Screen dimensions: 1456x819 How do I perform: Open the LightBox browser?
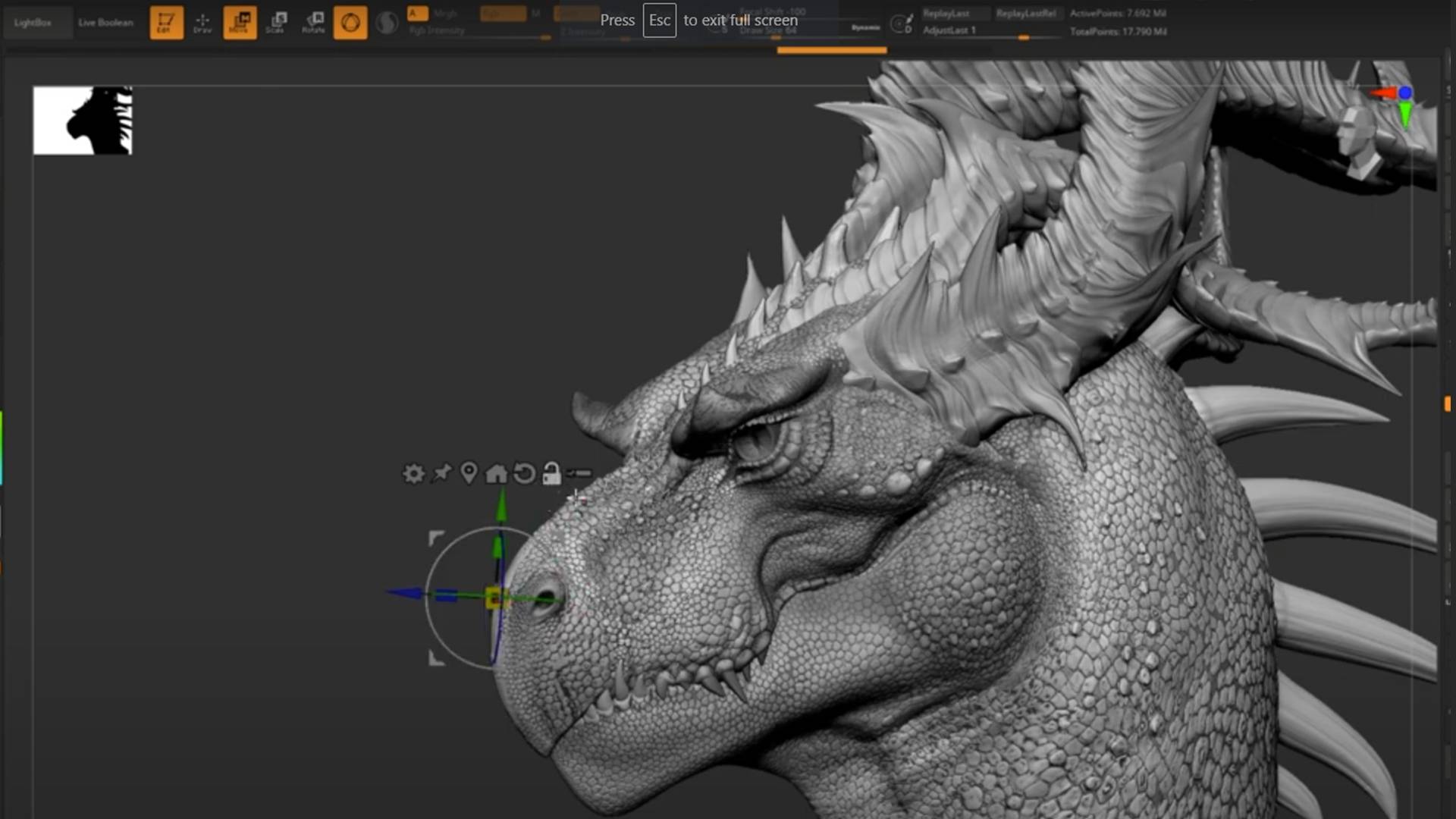pyautogui.click(x=33, y=22)
